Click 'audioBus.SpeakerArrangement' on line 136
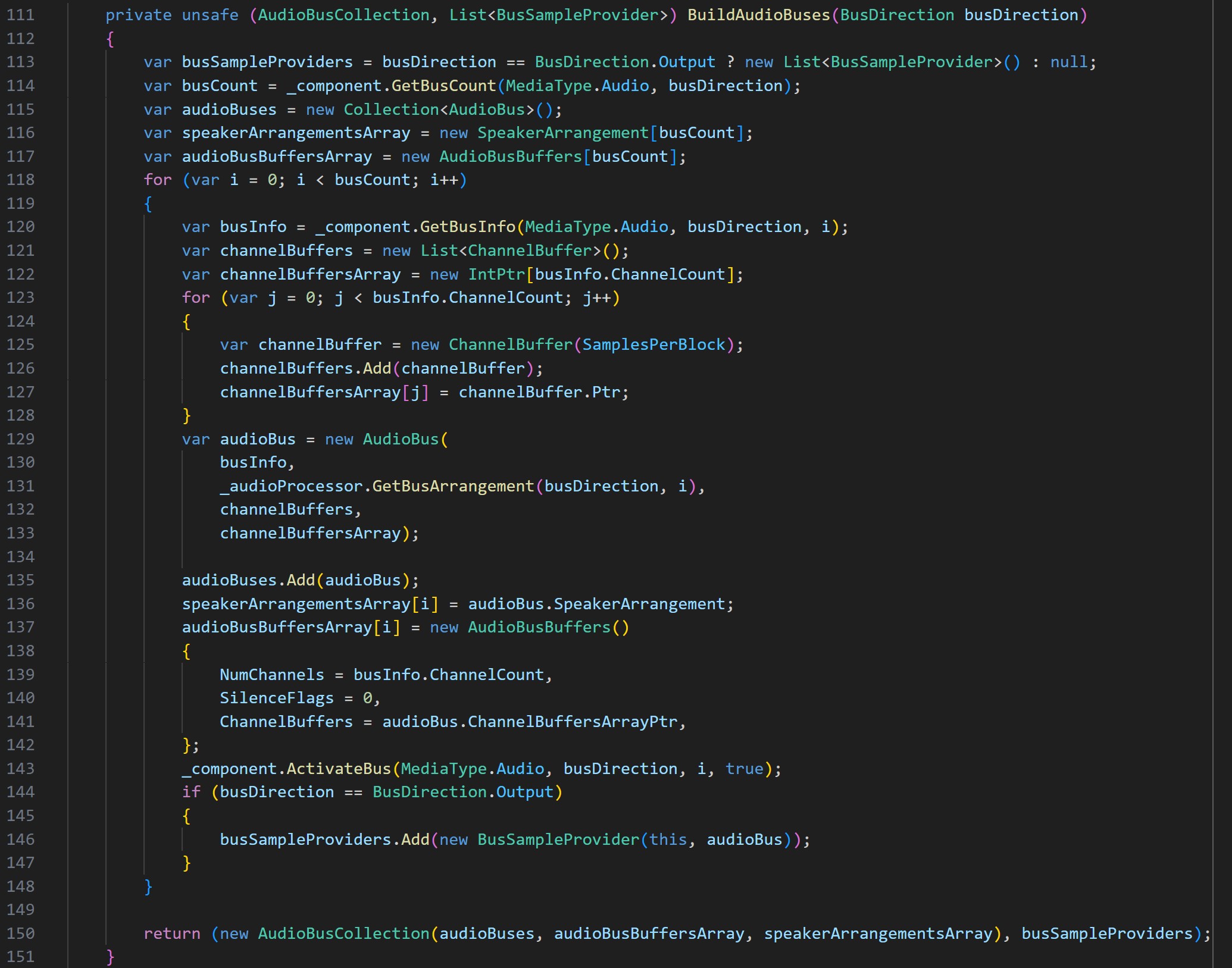Image resolution: width=1232 pixels, height=968 pixels. [597, 604]
